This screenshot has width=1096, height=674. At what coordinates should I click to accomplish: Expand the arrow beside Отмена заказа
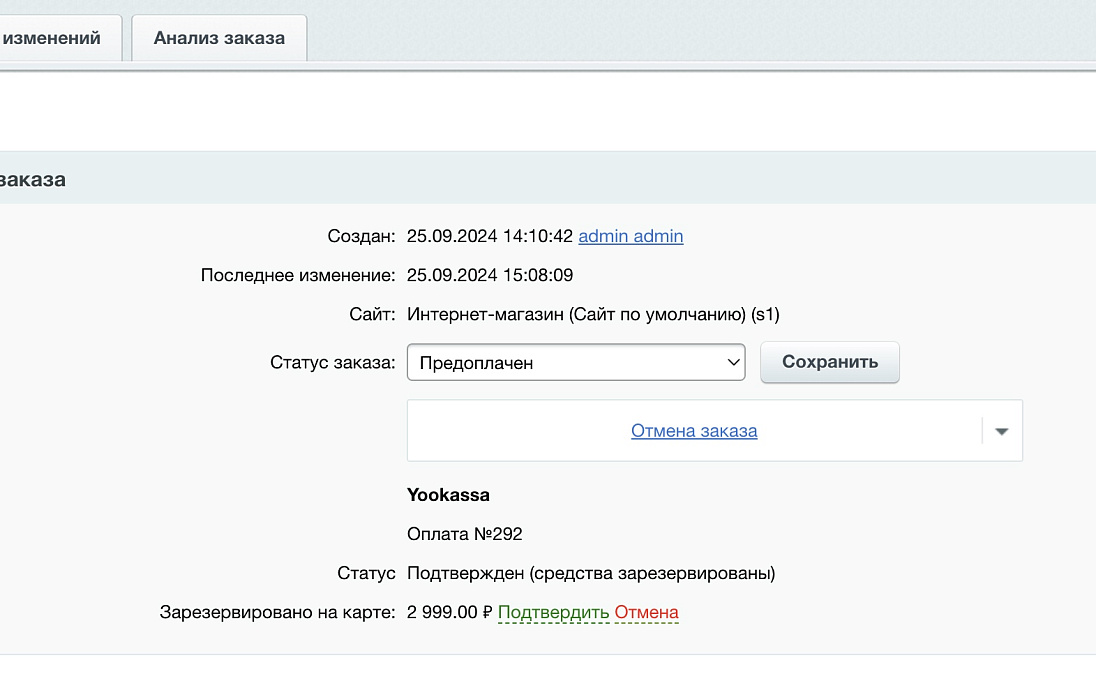click(x=1002, y=431)
